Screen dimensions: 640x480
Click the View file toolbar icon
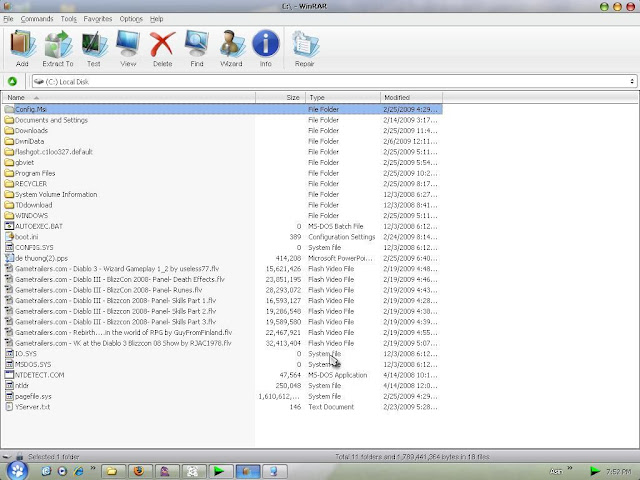click(x=128, y=44)
